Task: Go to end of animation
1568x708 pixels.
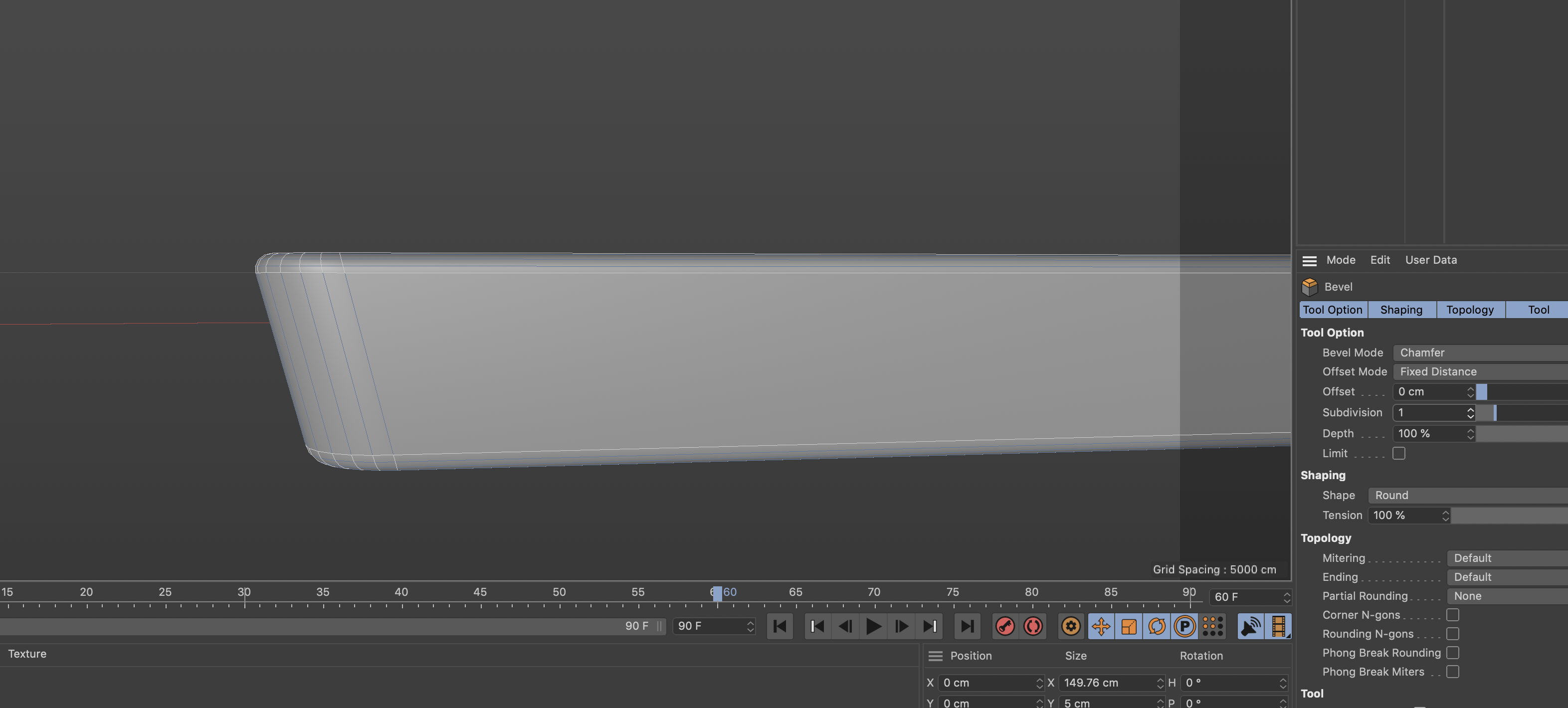Action: pyautogui.click(x=967, y=626)
